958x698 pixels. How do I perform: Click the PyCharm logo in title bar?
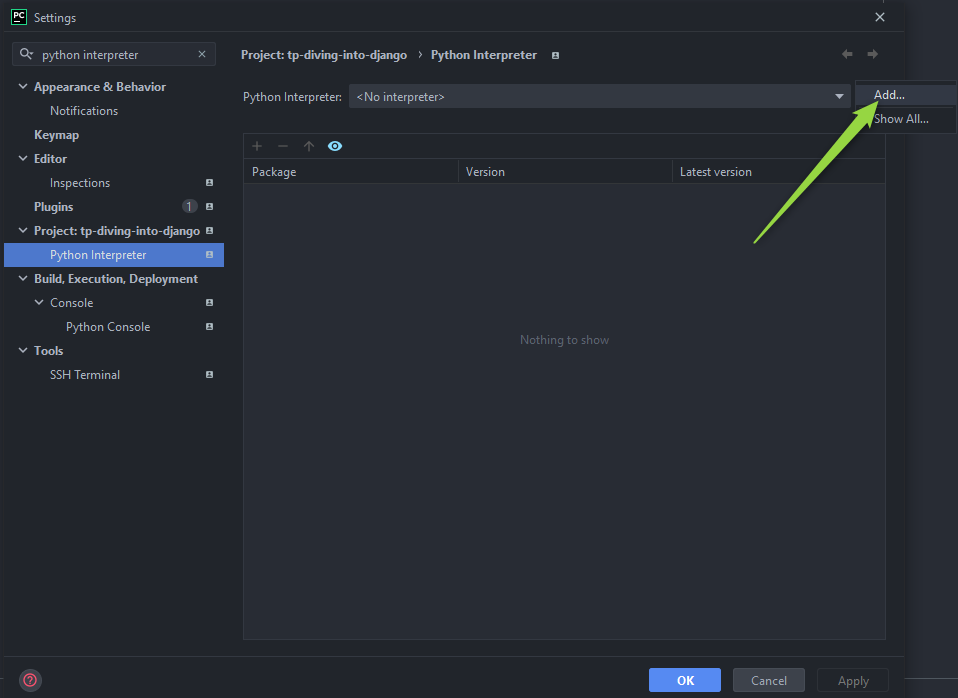(18, 17)
